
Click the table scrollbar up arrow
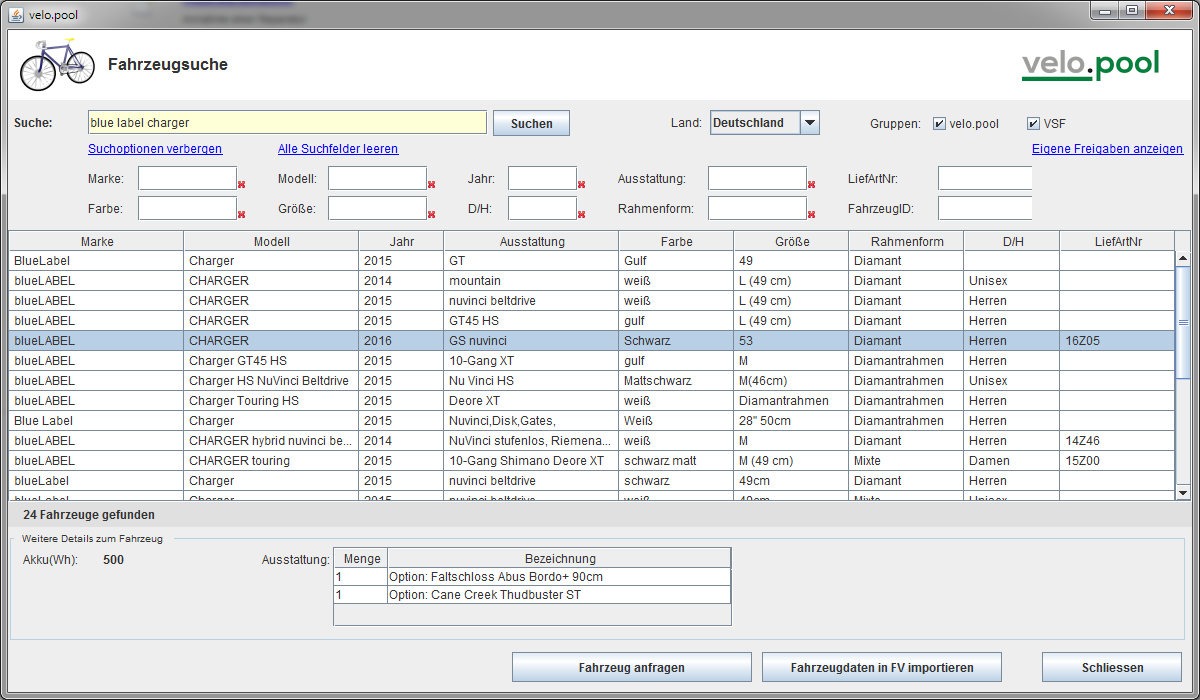click(1183, 259)
